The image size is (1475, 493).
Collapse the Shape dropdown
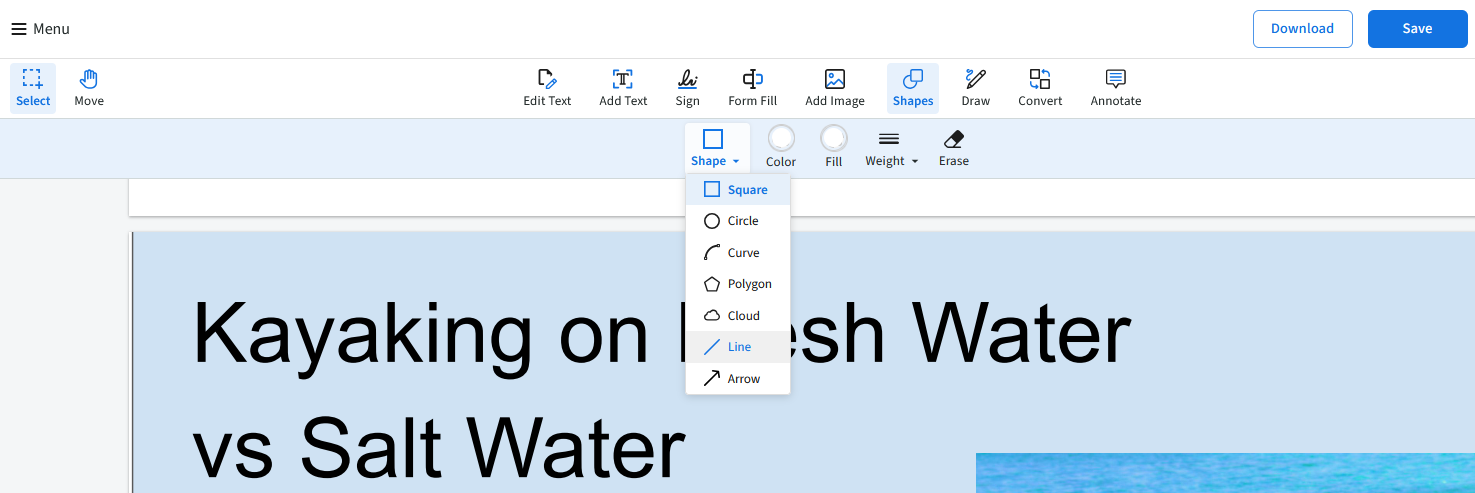[717, 148]
